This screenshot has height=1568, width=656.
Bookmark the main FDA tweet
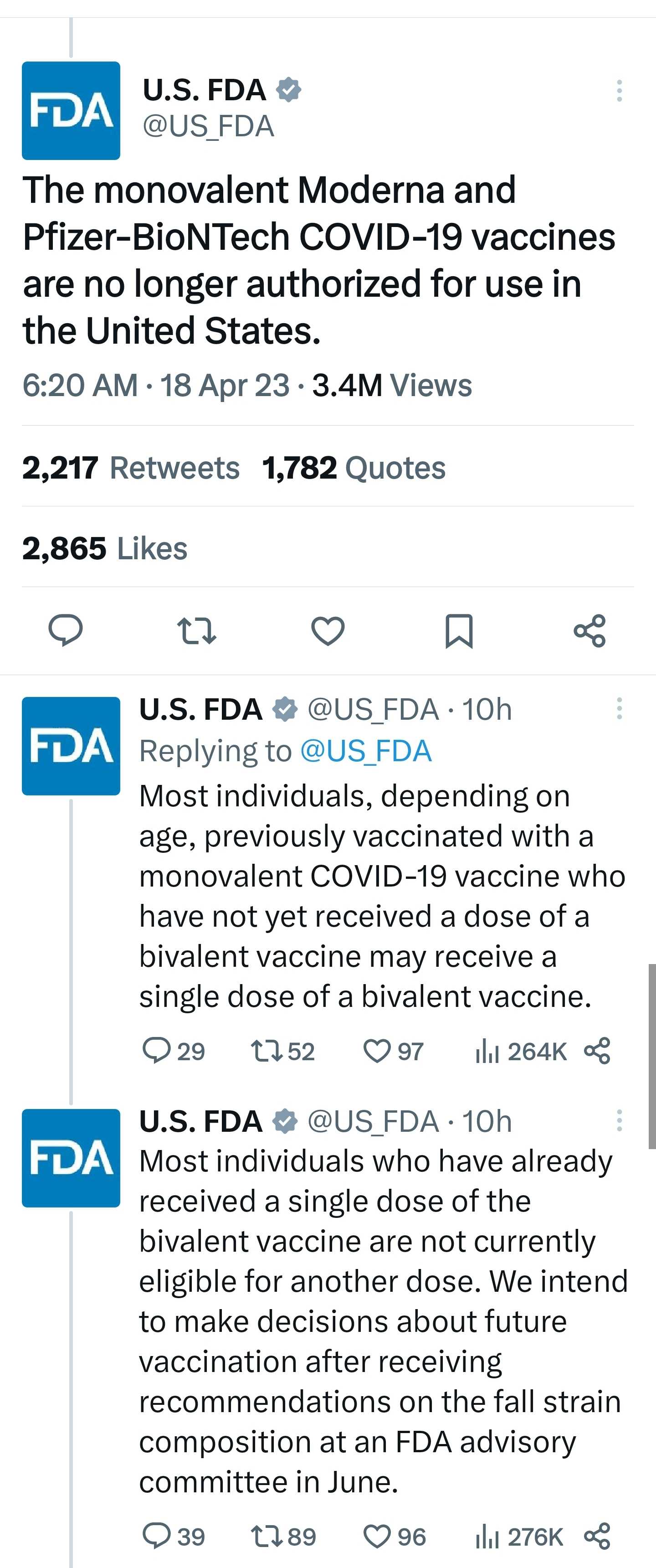459,630
